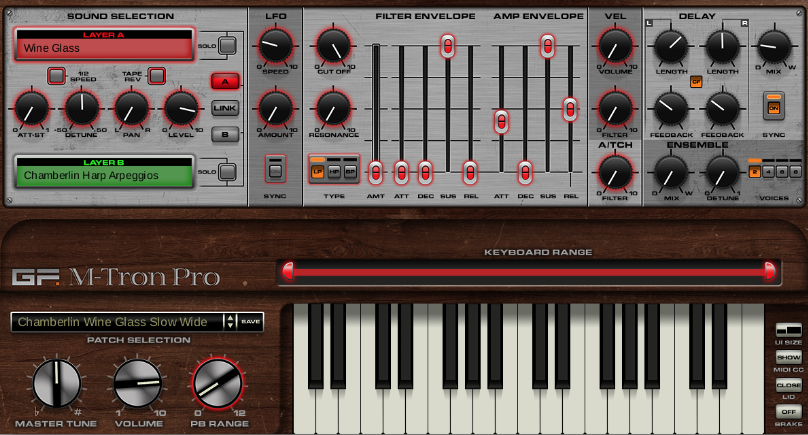Change the UI Size
808x435 pixels.
click(x=788, y=329)
